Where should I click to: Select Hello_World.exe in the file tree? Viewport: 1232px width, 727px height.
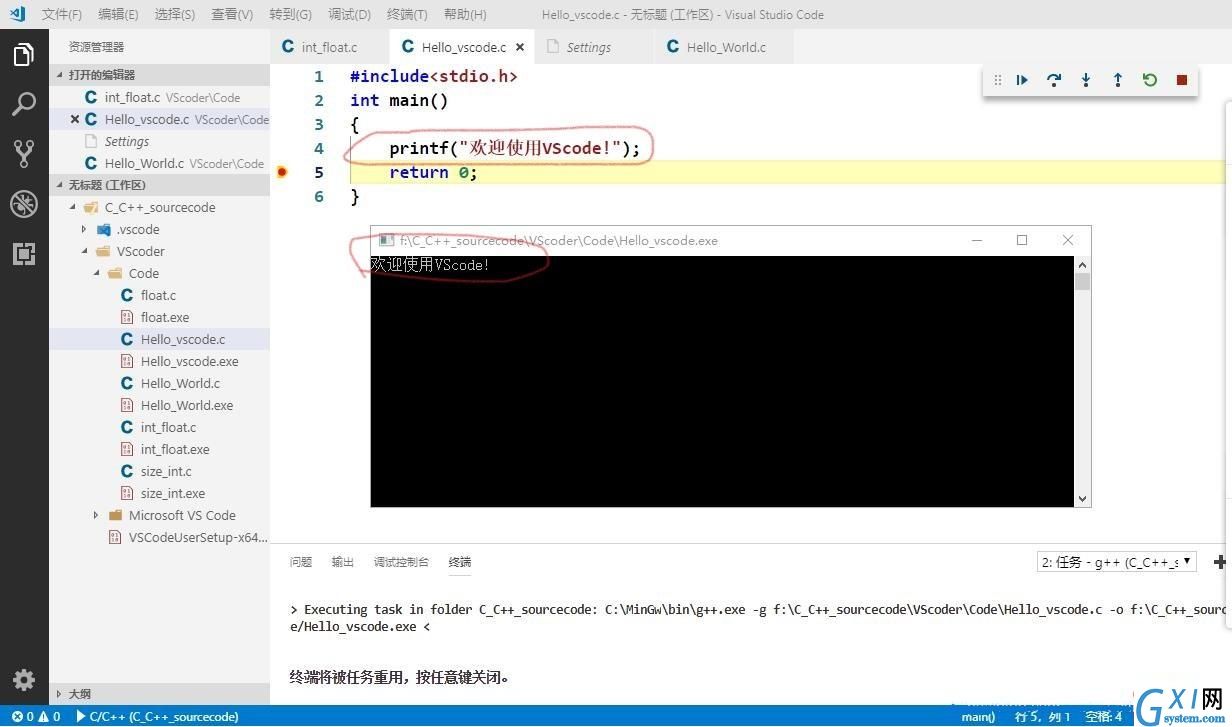click(187, 405)
